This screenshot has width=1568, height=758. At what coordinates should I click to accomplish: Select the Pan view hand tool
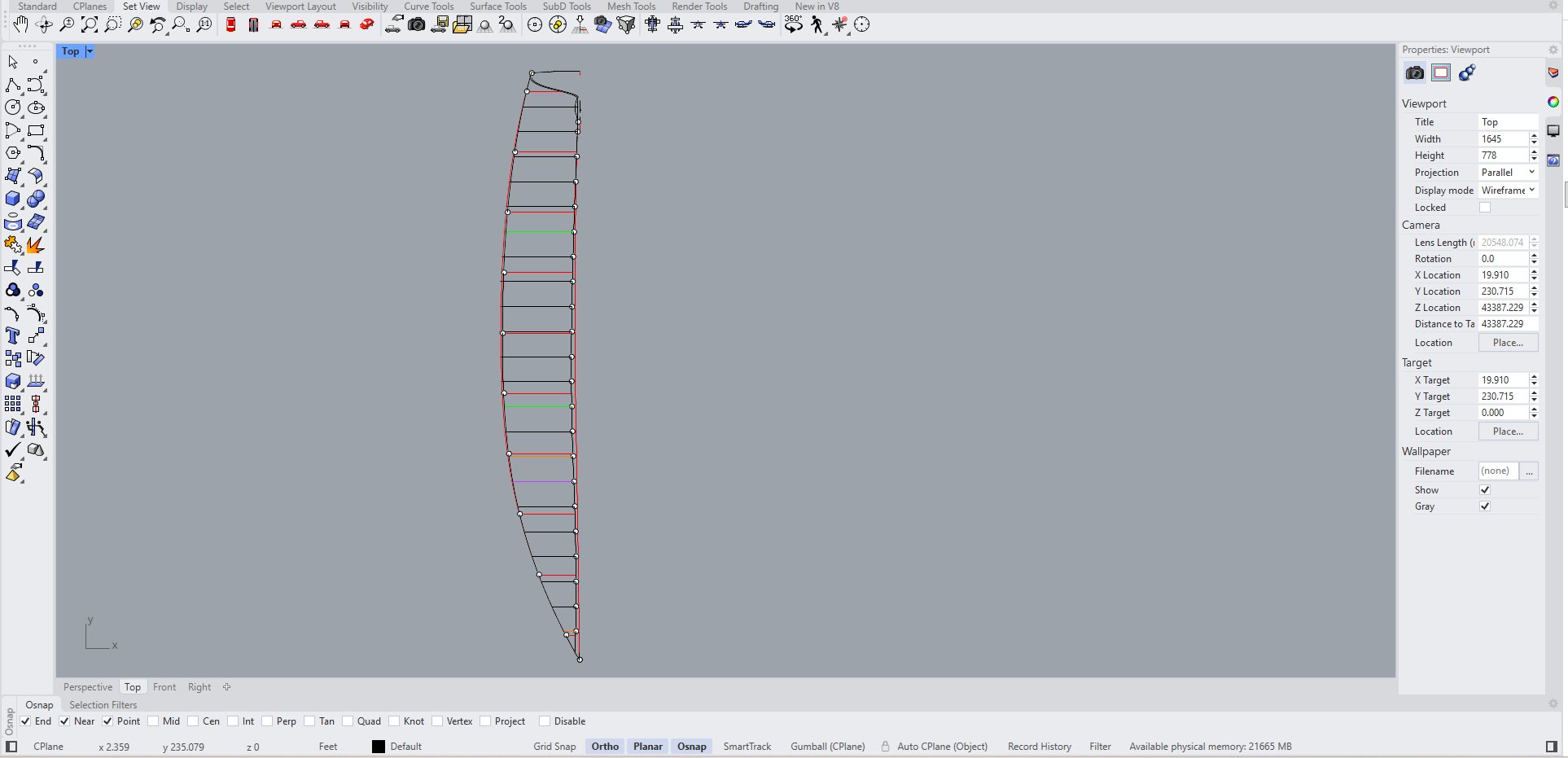tap(20, 24)
